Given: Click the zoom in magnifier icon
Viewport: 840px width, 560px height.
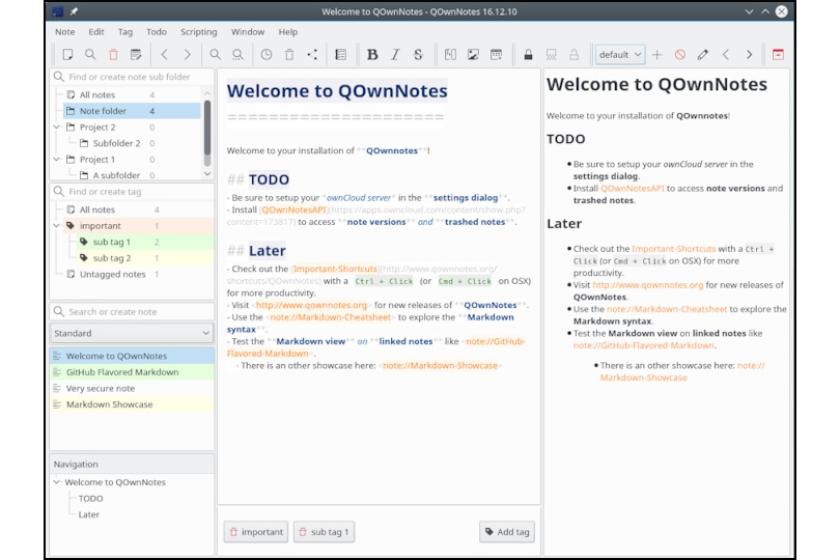Looking at the screenshot, I should point(215,54).
